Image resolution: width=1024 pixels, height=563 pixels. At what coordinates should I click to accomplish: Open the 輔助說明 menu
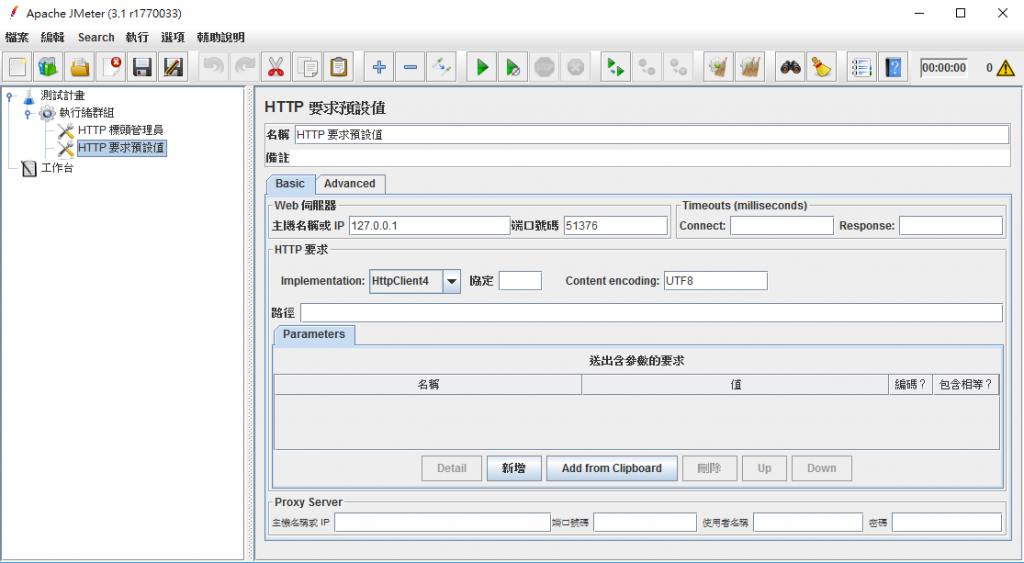pyautogui.click(x=221, y=37)
